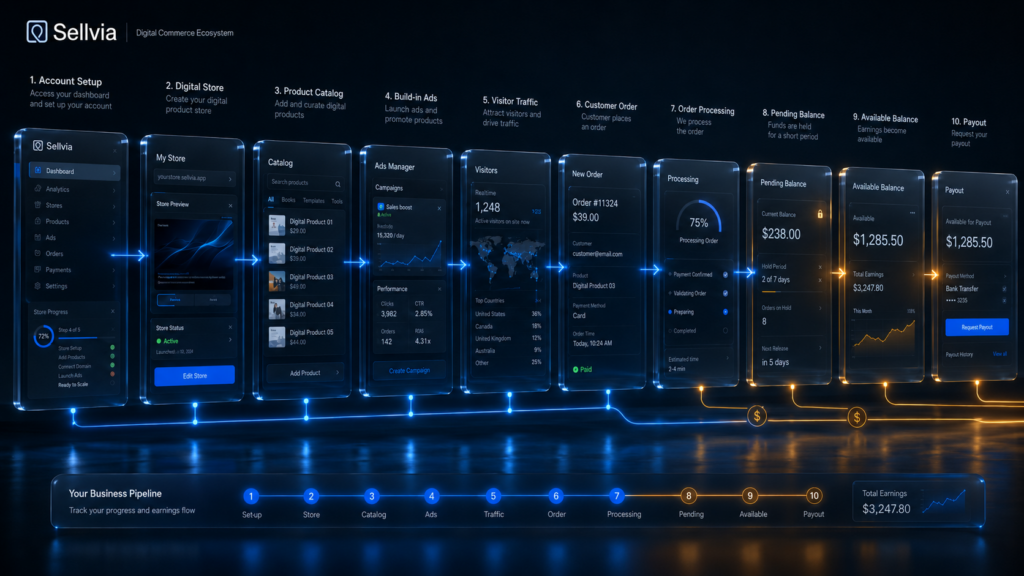This screenshot has width=1024, height=576.
Task: Click the earnings trend chart icon in Total Earnings
Action: coord(943,501)
